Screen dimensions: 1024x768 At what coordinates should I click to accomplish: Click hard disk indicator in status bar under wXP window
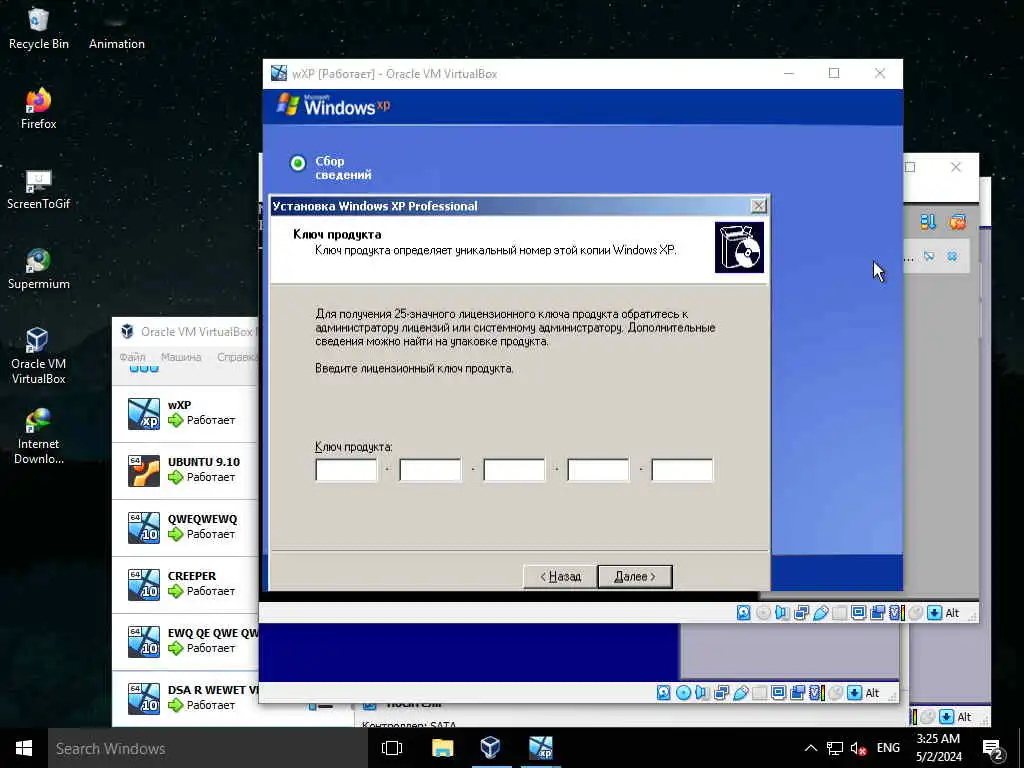(743, 613)
